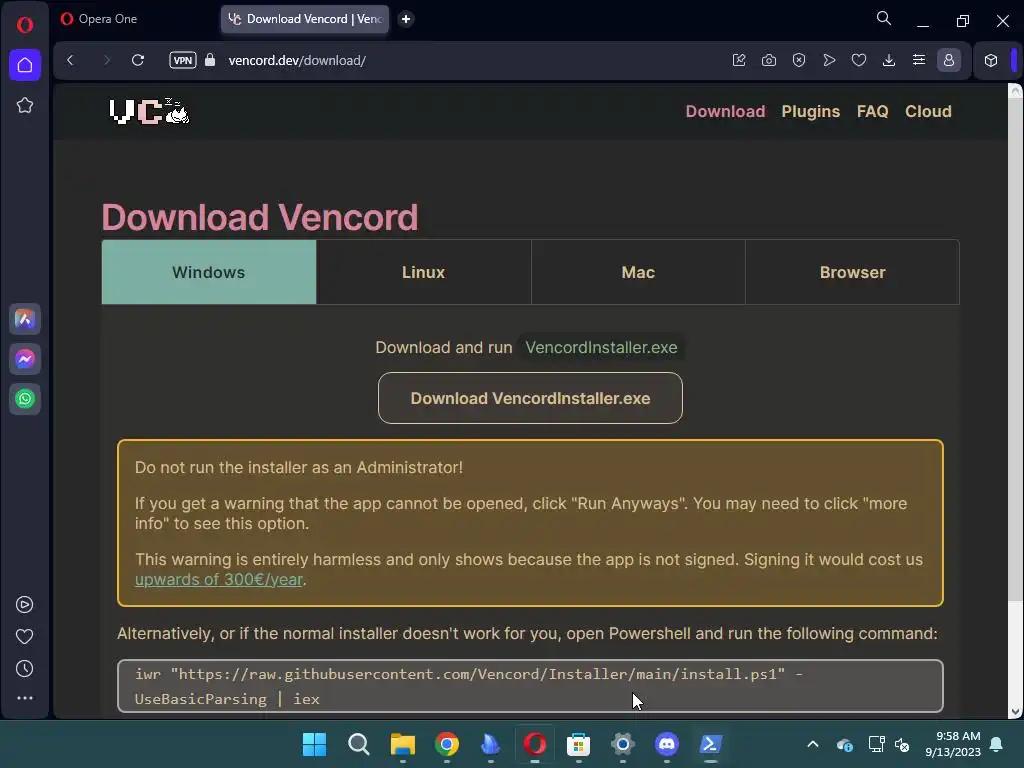Select the Browser platform tab
This screenshot has width=1024, height=768.
(x=852, y=272)
